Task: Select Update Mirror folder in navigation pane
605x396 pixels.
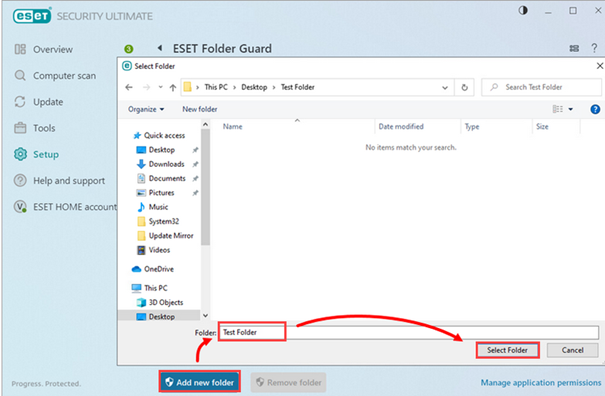Action: click(x=171, y=235)
